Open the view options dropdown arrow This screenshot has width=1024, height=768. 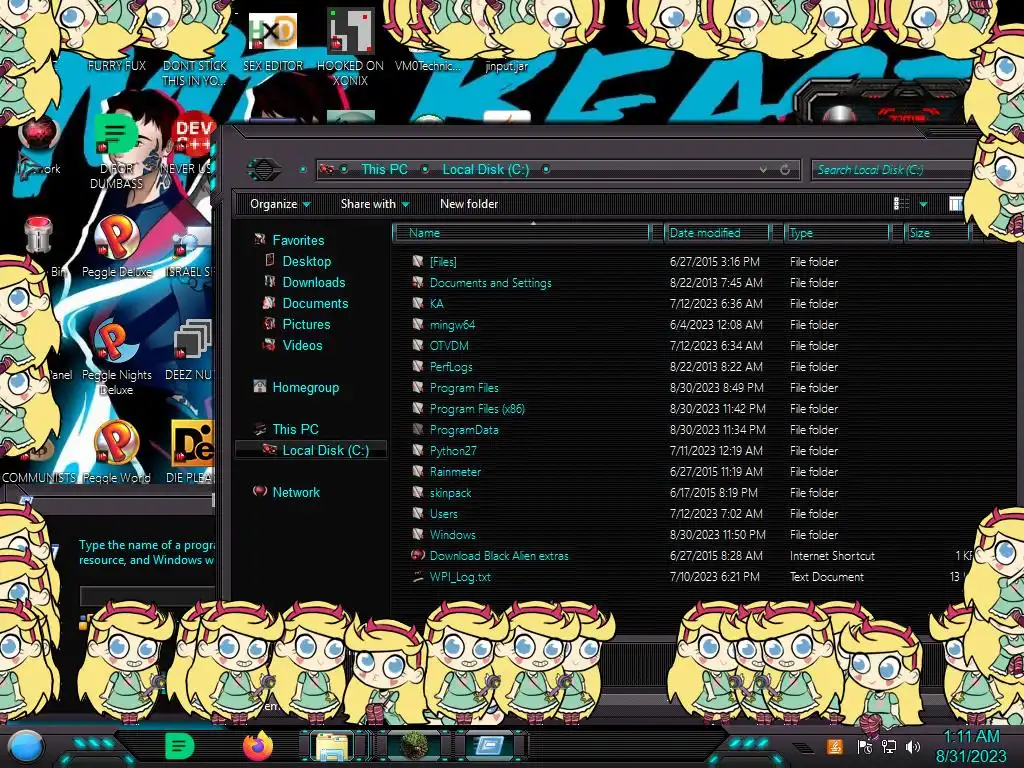tap(923, 204)
